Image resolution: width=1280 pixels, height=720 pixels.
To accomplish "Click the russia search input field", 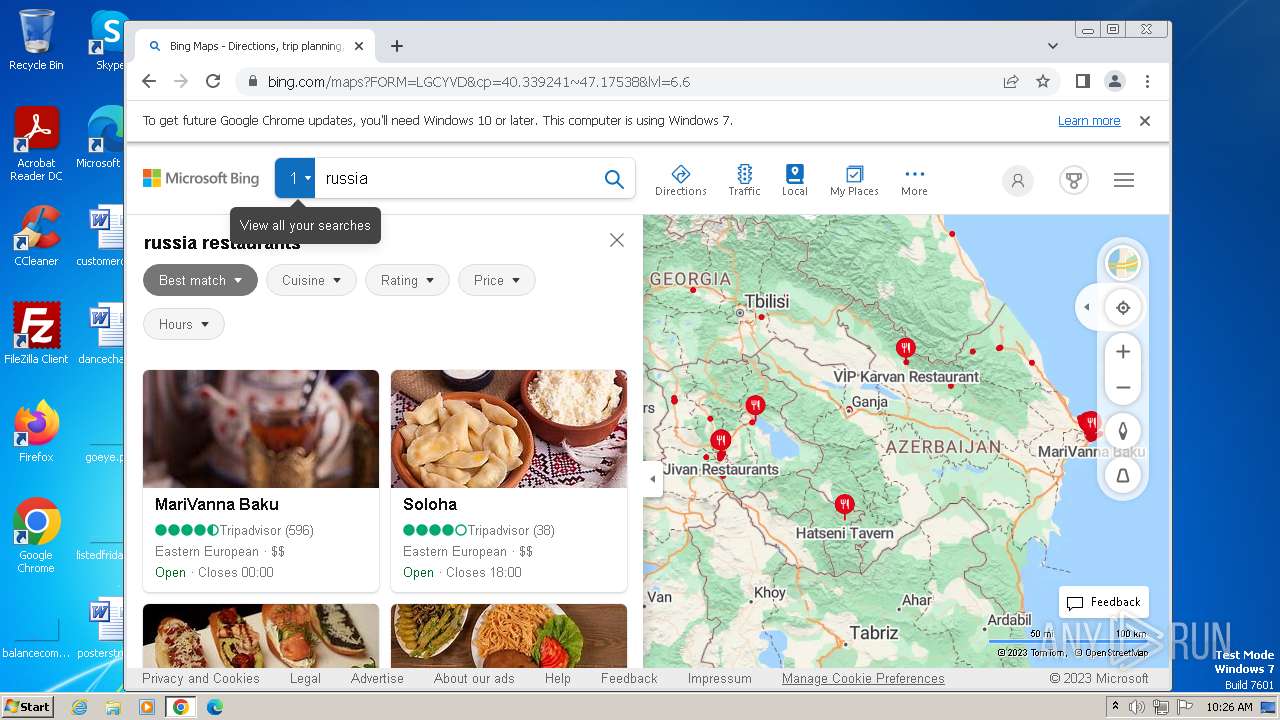I will point(457,178).
